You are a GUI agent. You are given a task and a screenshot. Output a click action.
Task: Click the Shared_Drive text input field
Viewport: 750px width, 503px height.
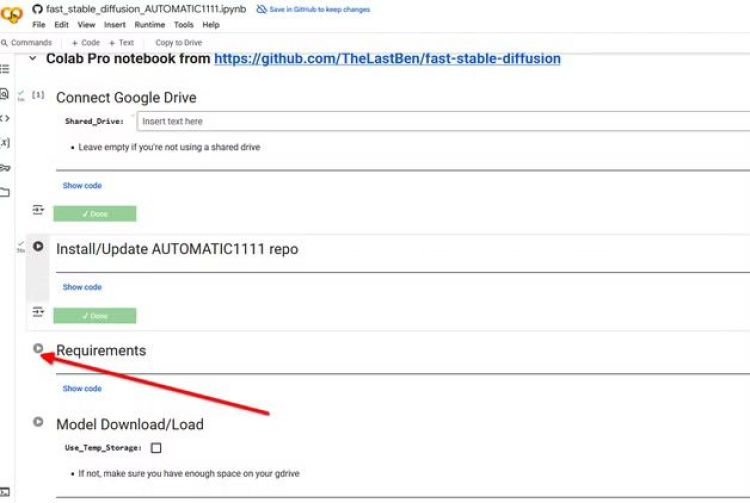click(440, 121)
